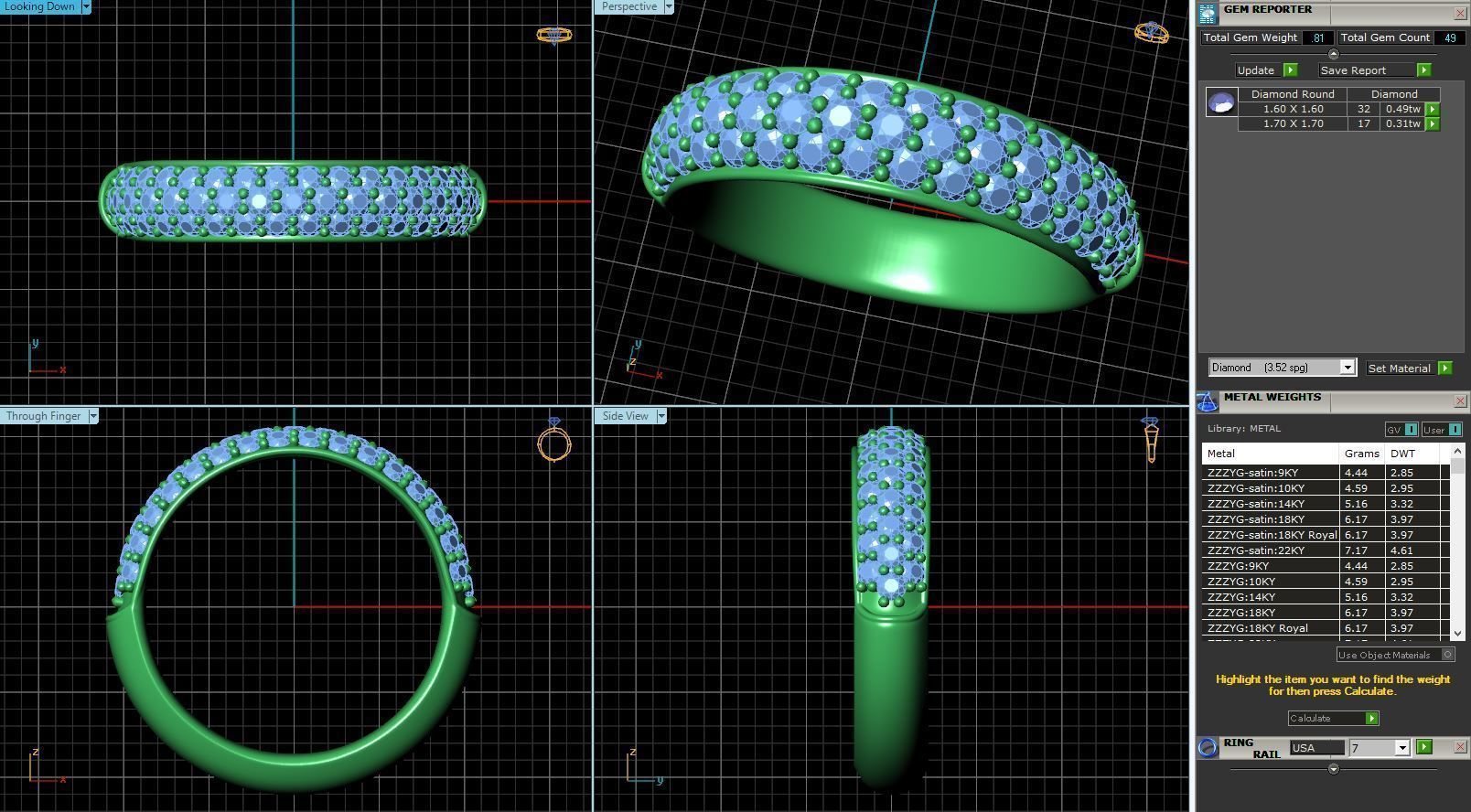Click the Metal column header

tap(1270, 454)
